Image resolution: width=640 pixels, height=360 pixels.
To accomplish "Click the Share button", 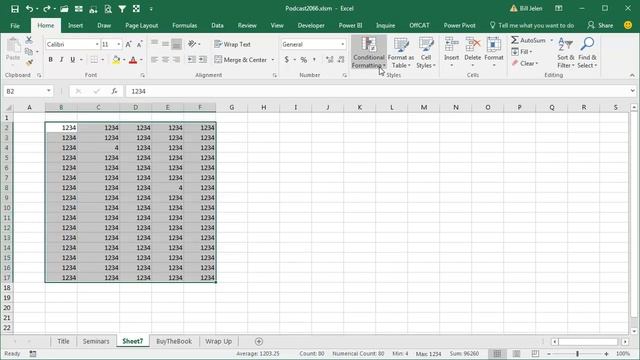I will [600, 25].
